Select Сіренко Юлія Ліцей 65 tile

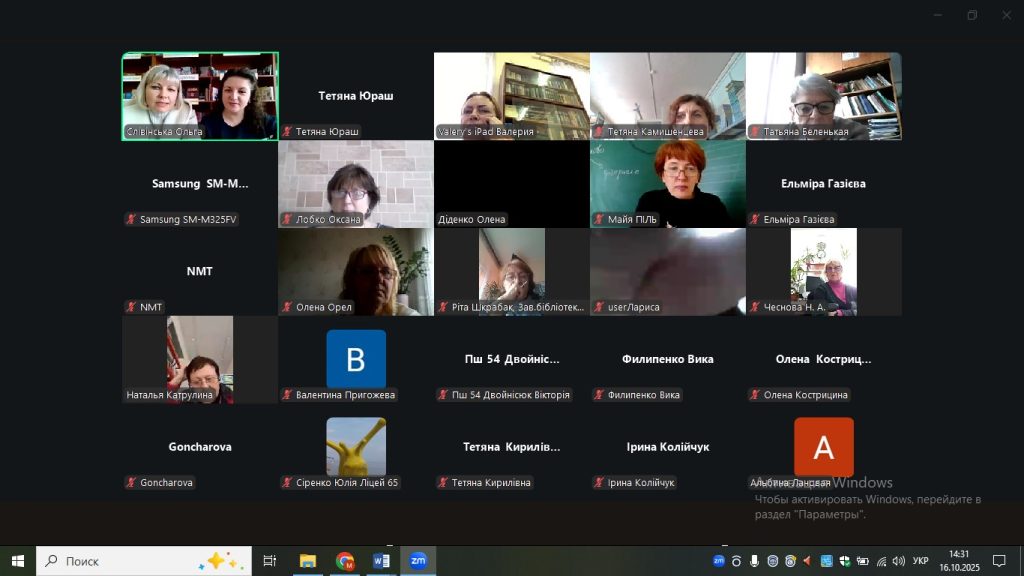tap(356, 447)
